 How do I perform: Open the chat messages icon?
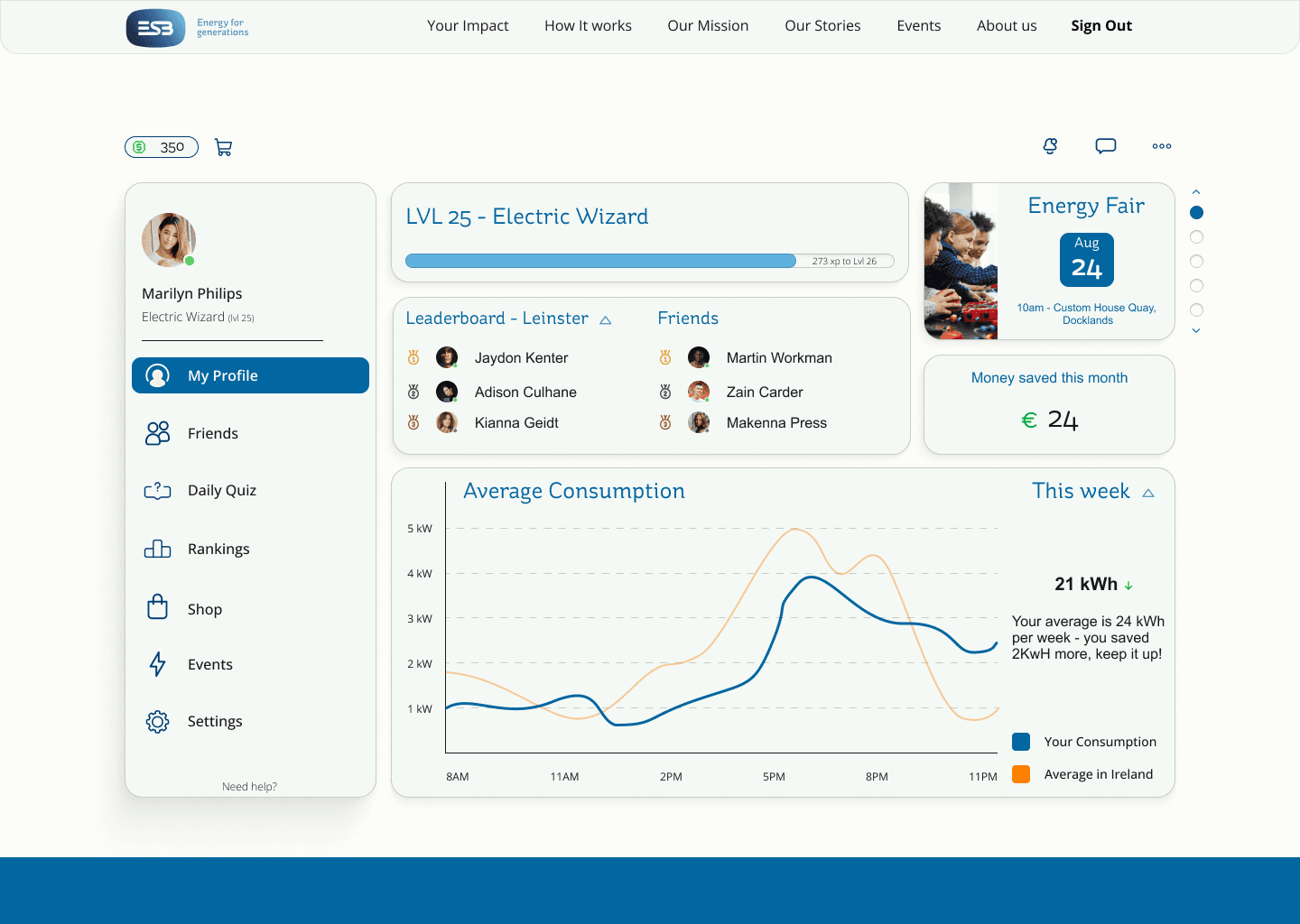point(1106,146)
